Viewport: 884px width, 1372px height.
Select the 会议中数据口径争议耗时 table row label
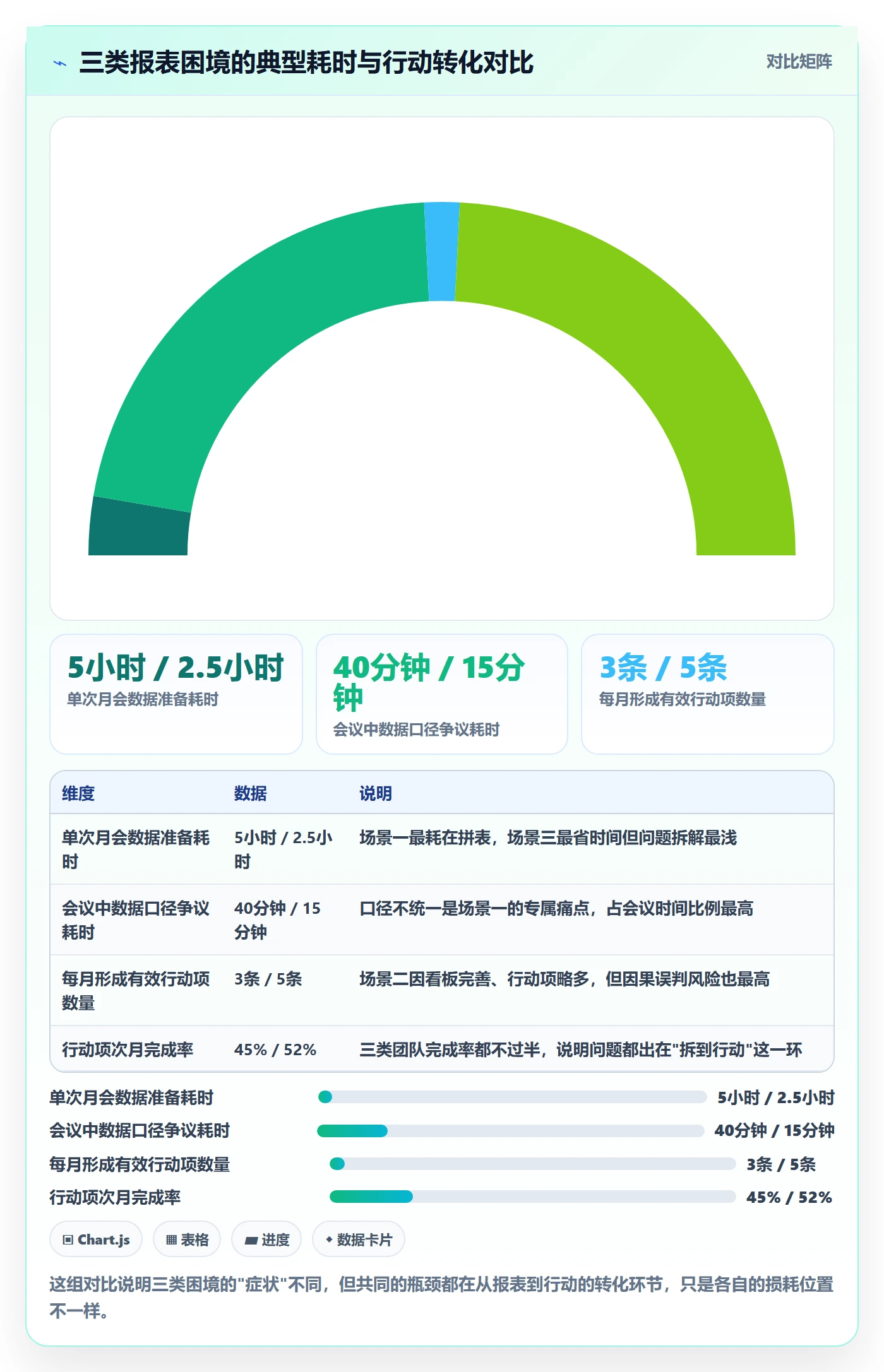click(136, 920)
